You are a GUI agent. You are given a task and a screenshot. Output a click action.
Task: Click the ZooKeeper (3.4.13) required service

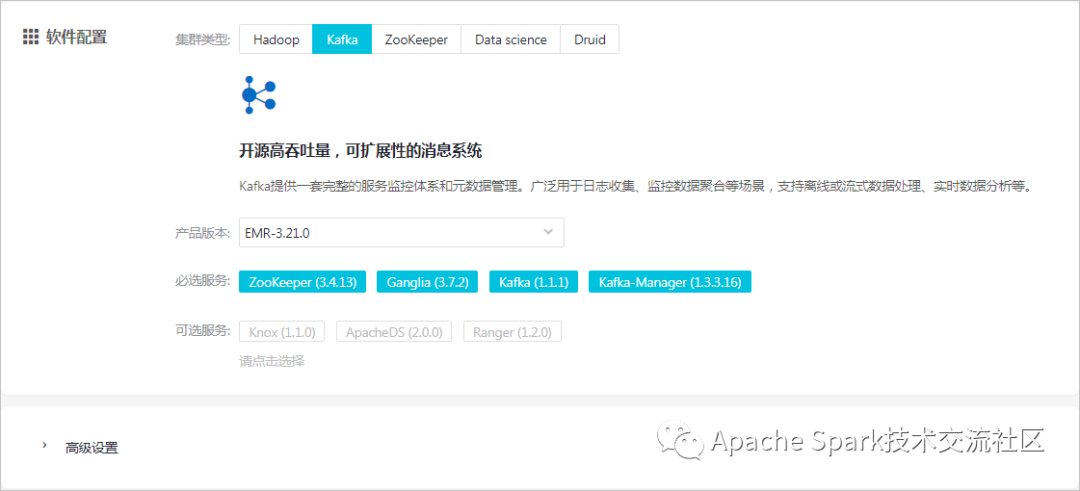[x=302, y=282]
